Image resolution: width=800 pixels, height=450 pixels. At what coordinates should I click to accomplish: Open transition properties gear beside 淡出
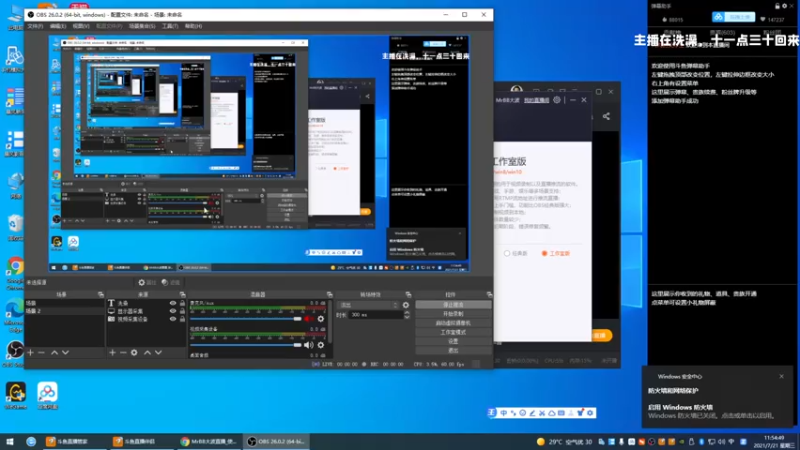[406, 305]
